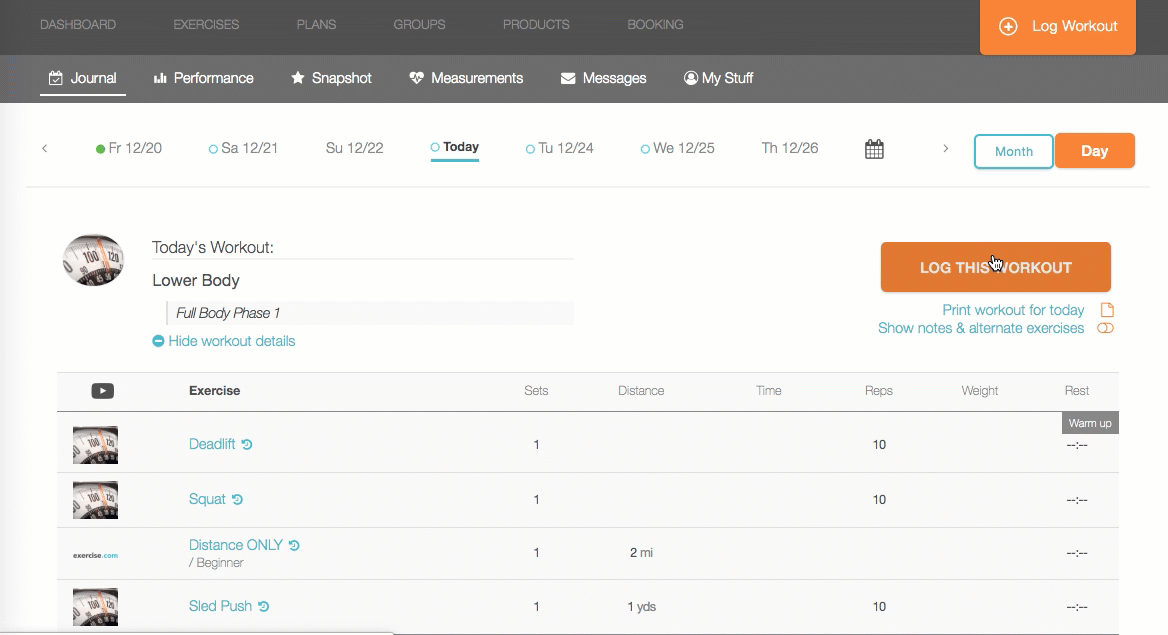
Task: Click the plus icon in Log Workout
Action: (1008, 27)
